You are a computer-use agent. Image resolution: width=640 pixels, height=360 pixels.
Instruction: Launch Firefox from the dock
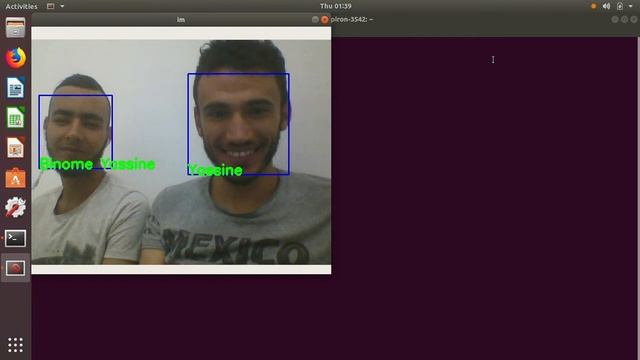point(16,58)
